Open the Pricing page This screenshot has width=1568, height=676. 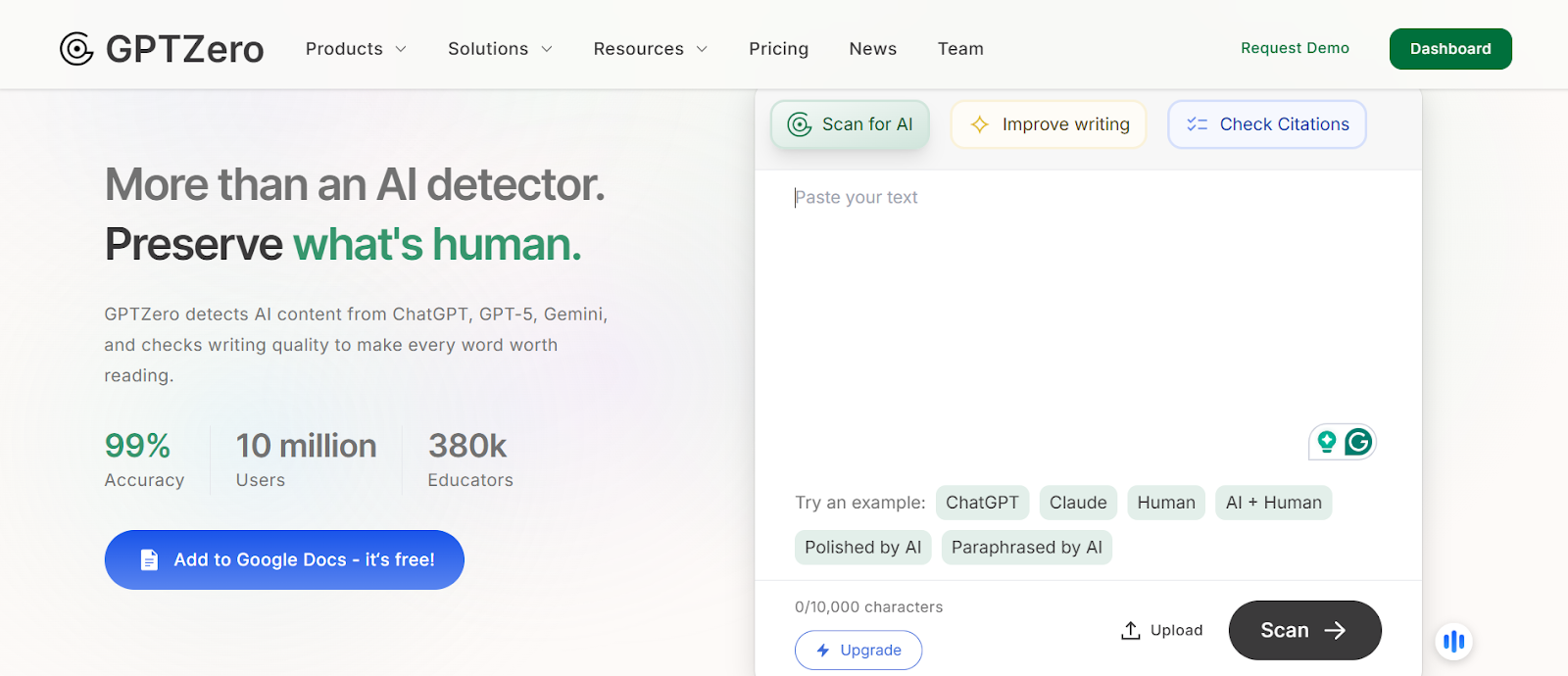pos(778,49)
